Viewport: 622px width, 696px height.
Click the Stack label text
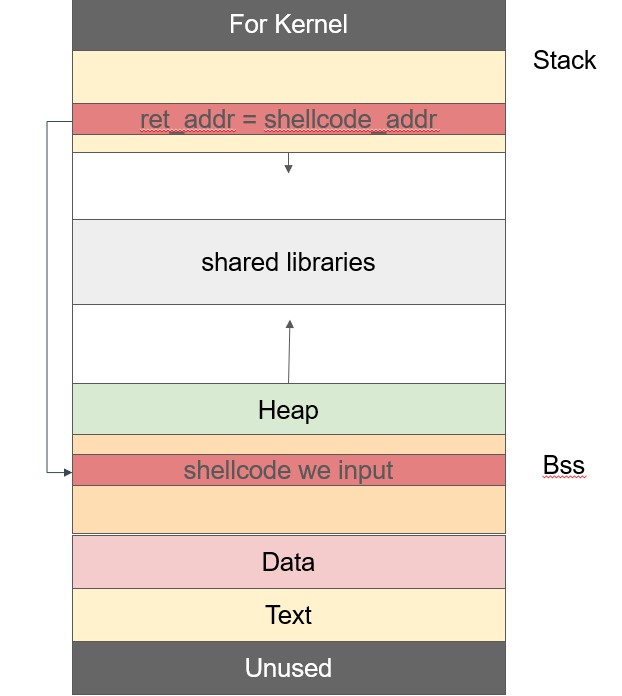coord(564,60)
